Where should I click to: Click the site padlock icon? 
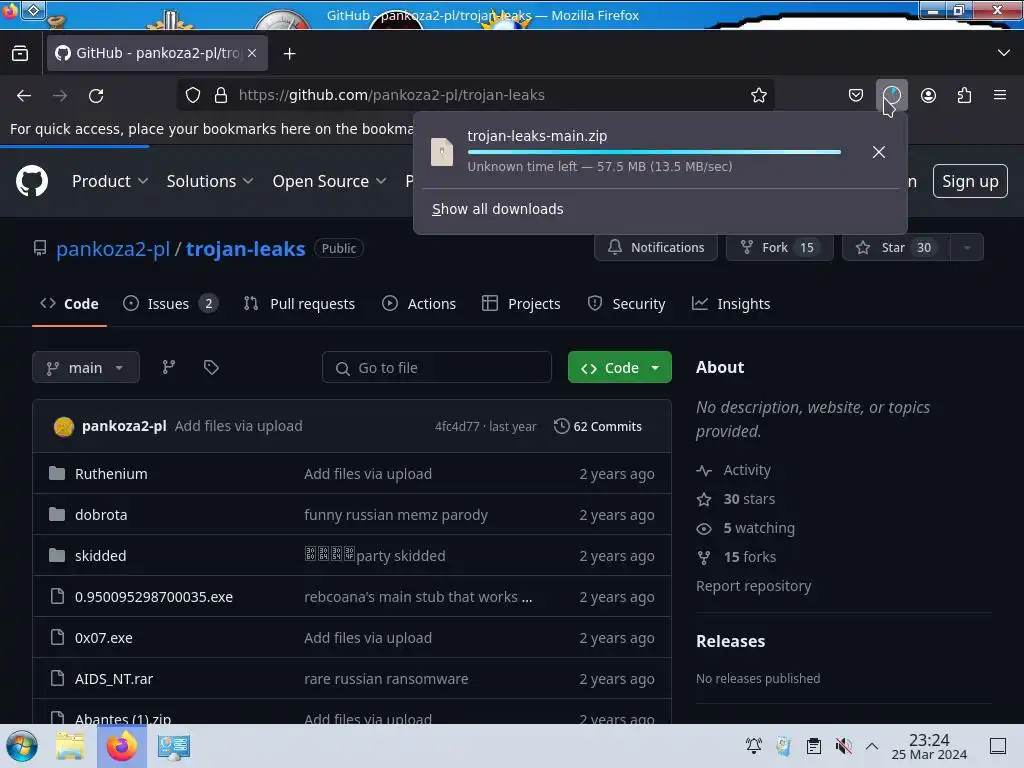(x=221, y=95)
